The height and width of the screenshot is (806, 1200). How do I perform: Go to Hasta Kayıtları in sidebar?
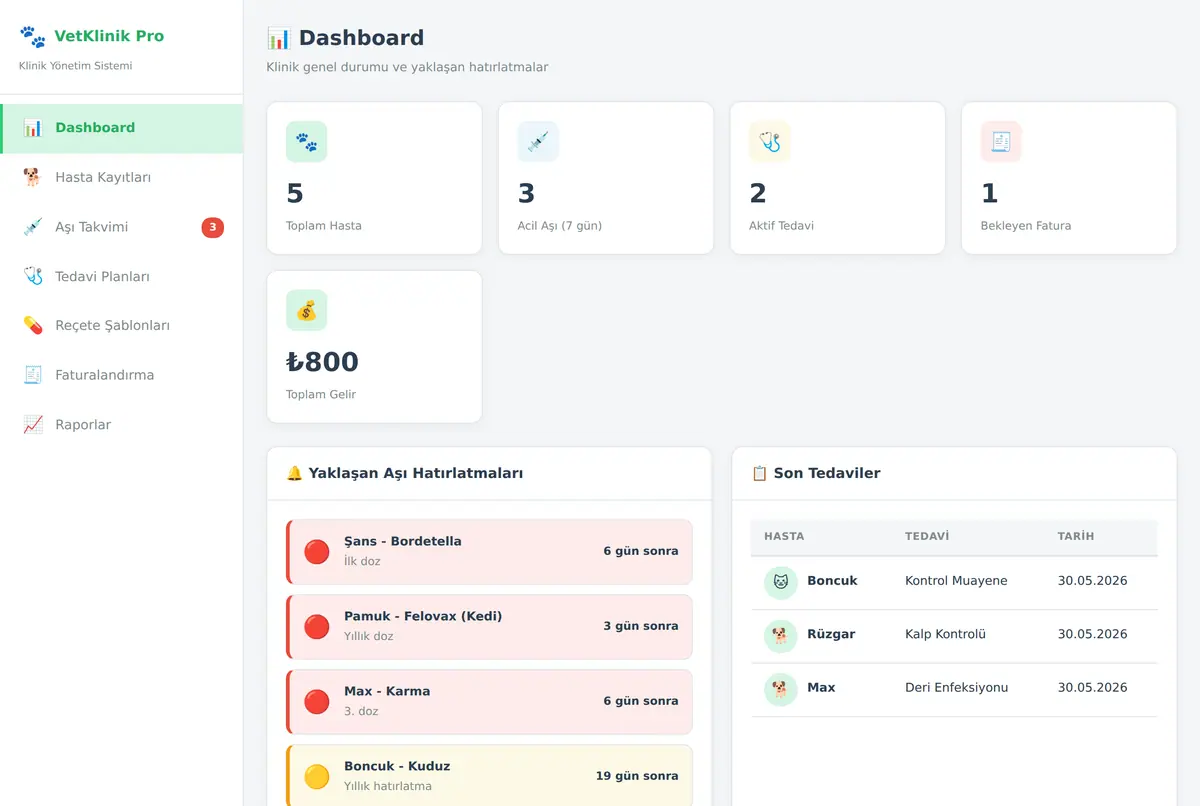click(121, 177)
